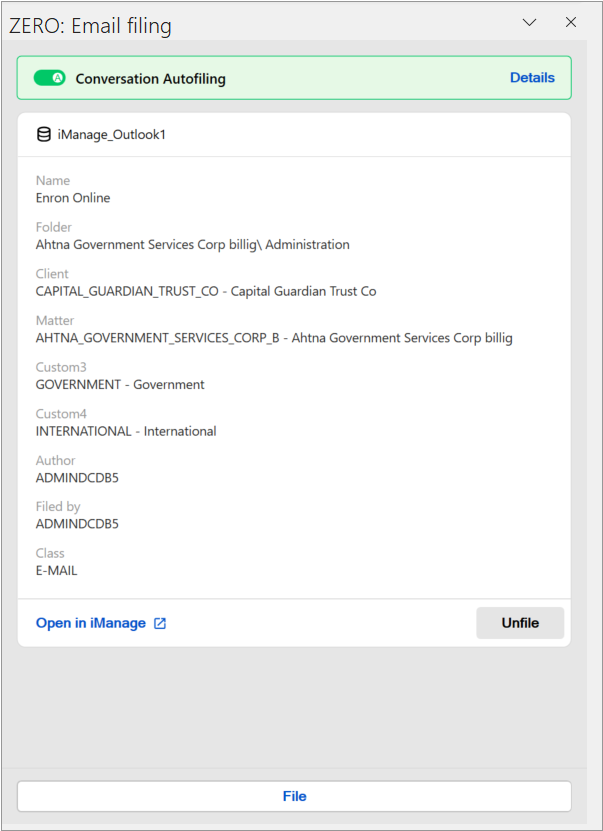Collapse the pane with the chevron arrow
Screen dimensions: 603x831
pyautogui.click(x=529, y=22)
